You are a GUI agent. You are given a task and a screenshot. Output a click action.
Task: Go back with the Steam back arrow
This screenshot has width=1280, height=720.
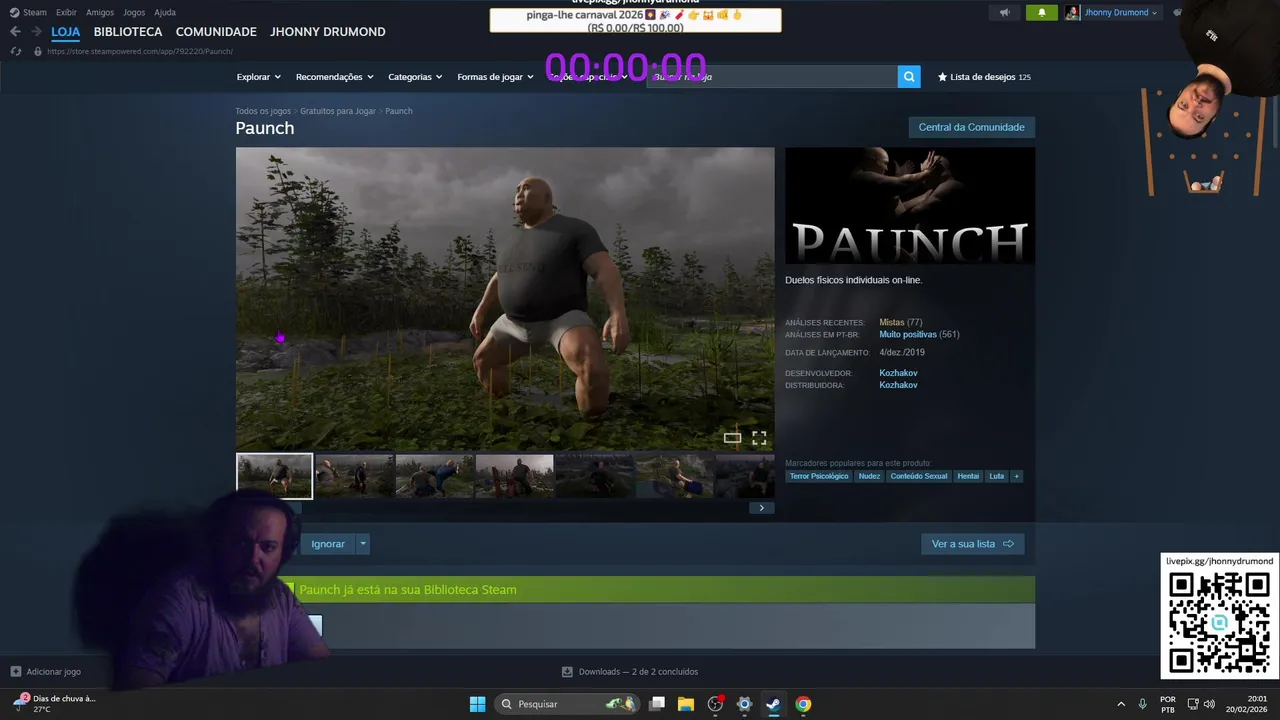tap(15, 32)
